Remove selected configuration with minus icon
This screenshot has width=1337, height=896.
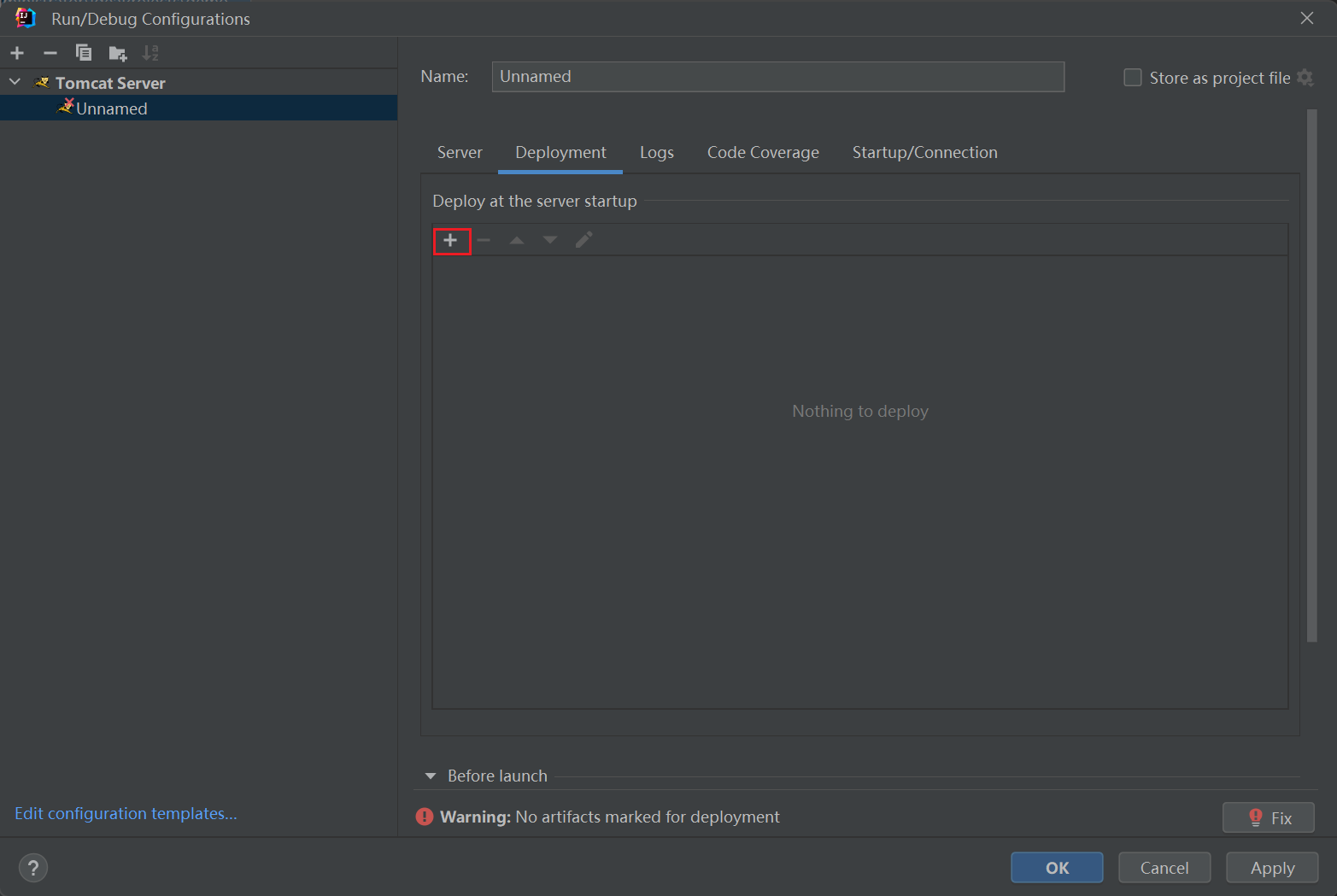coord(50,53)
